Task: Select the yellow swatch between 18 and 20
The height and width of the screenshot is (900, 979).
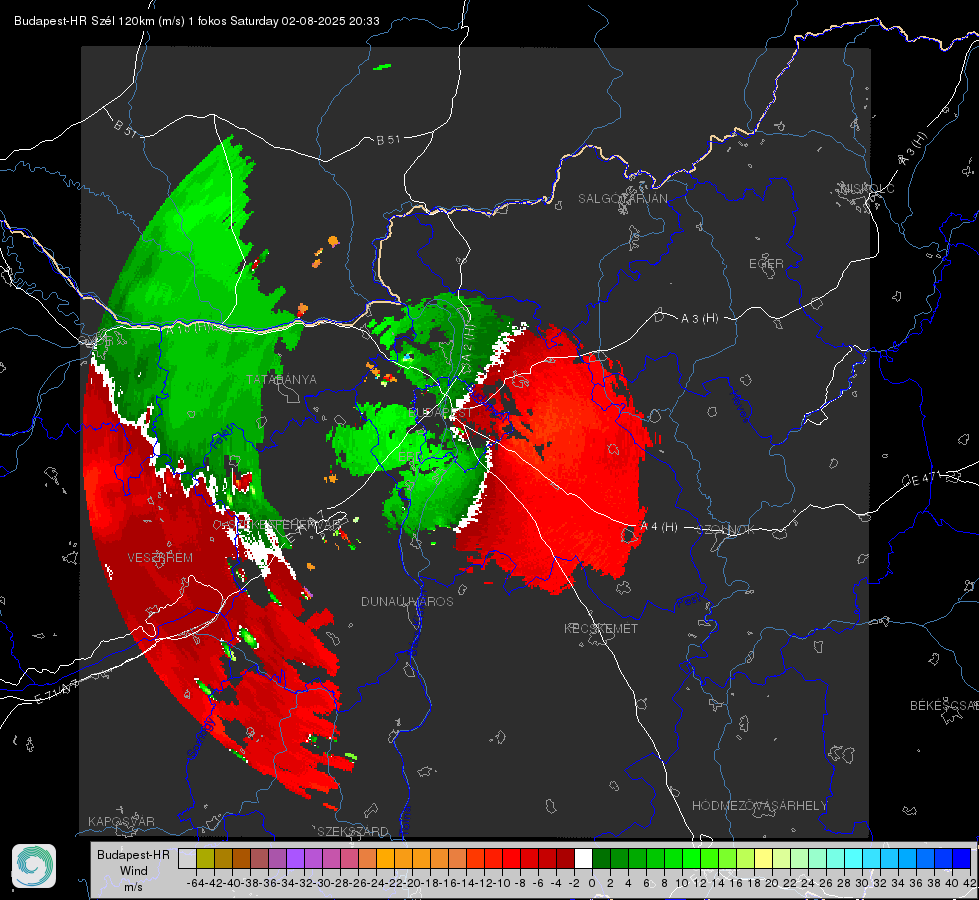Action: pos(763,858)
